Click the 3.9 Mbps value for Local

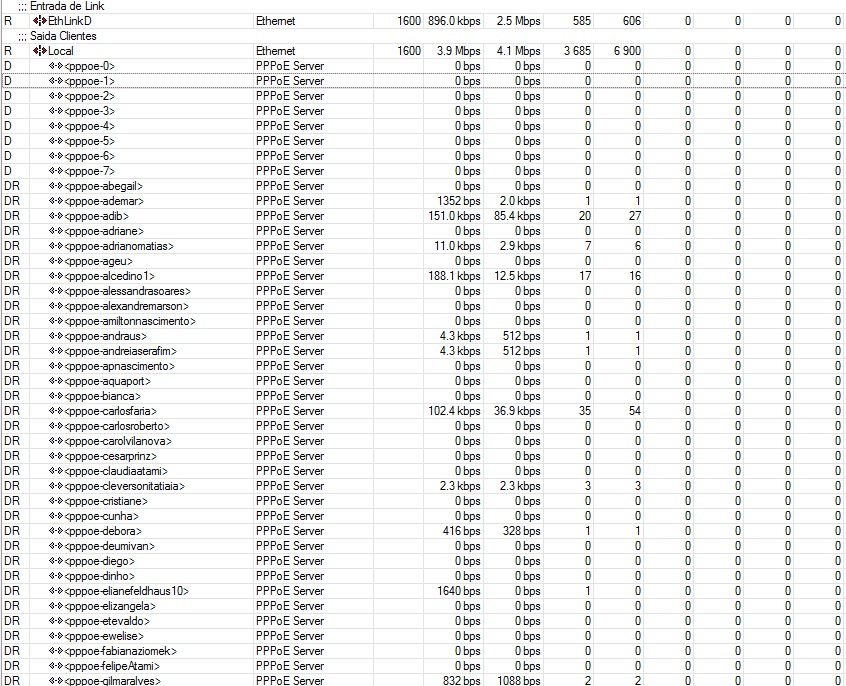(458, 51)
